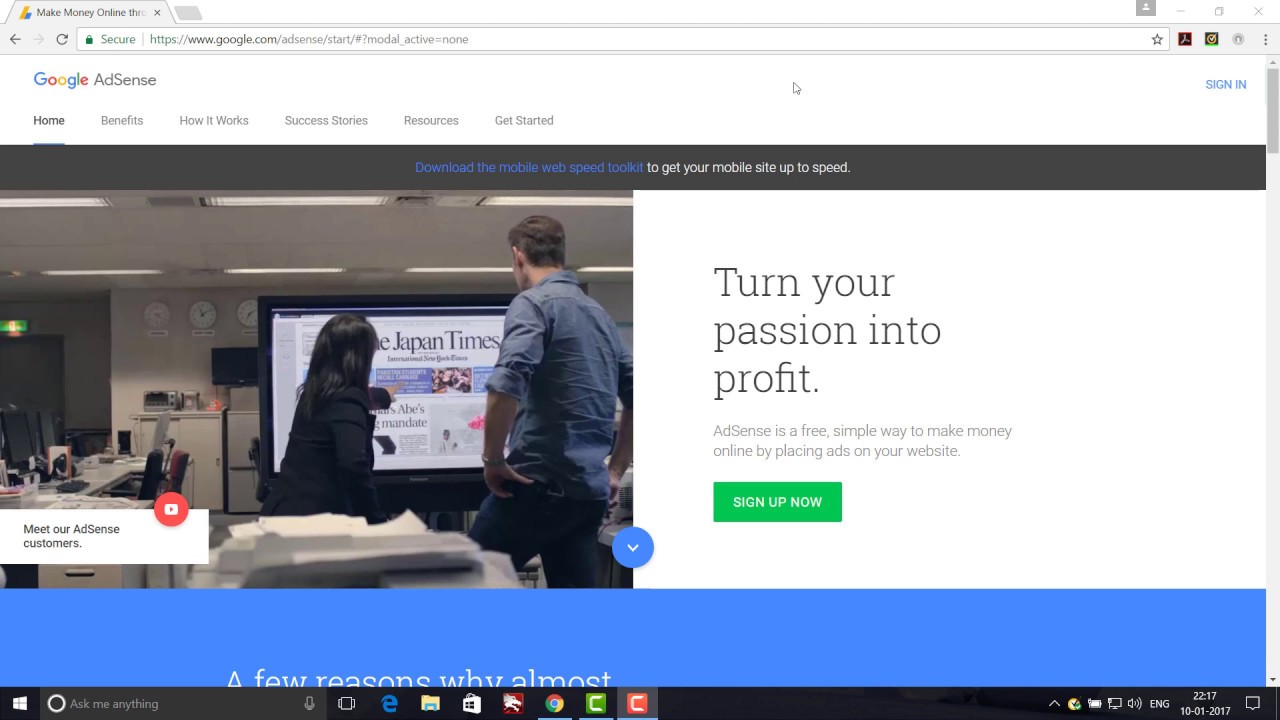Screen dimensions: 1280x720
Task: Reload the page with the refresh icon
Action: coord(62,39)
